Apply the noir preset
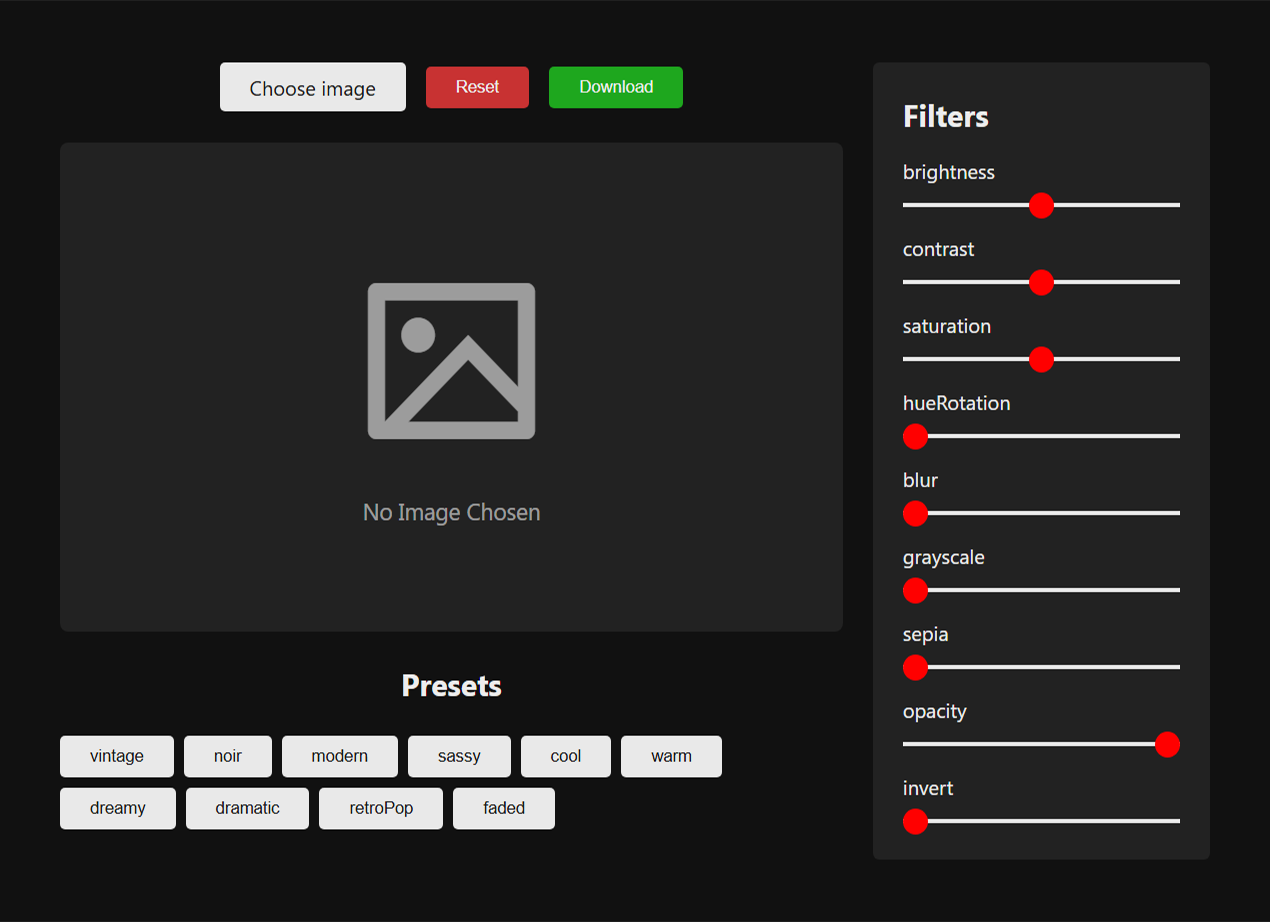The width and height of the screenshot is (1270, 922). [x=227, y=756]
